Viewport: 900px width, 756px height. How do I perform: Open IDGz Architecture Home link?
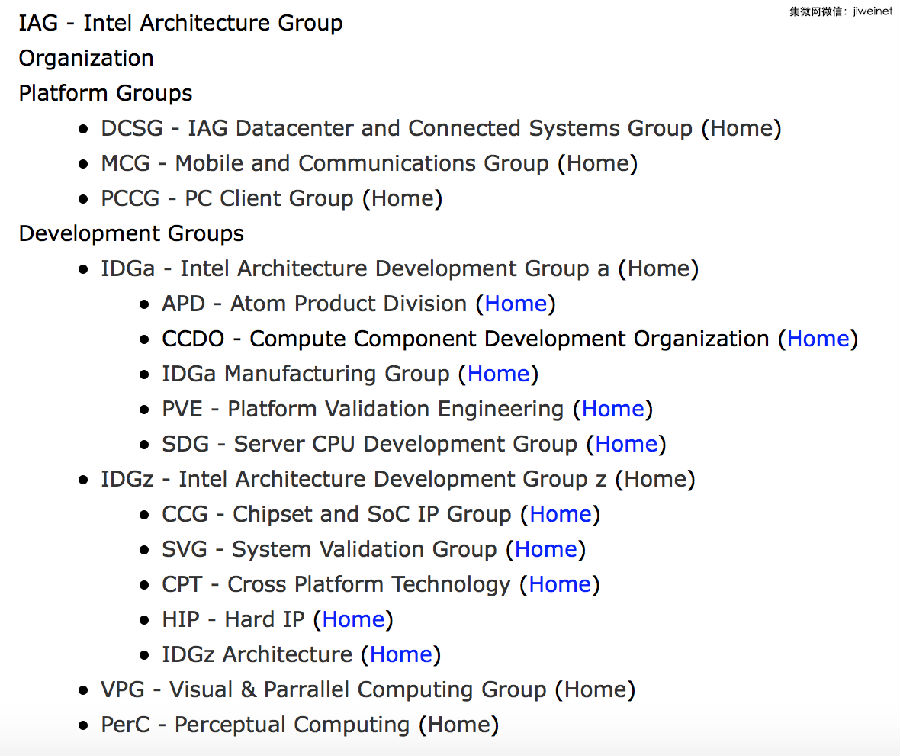click(x=401, y=654)
